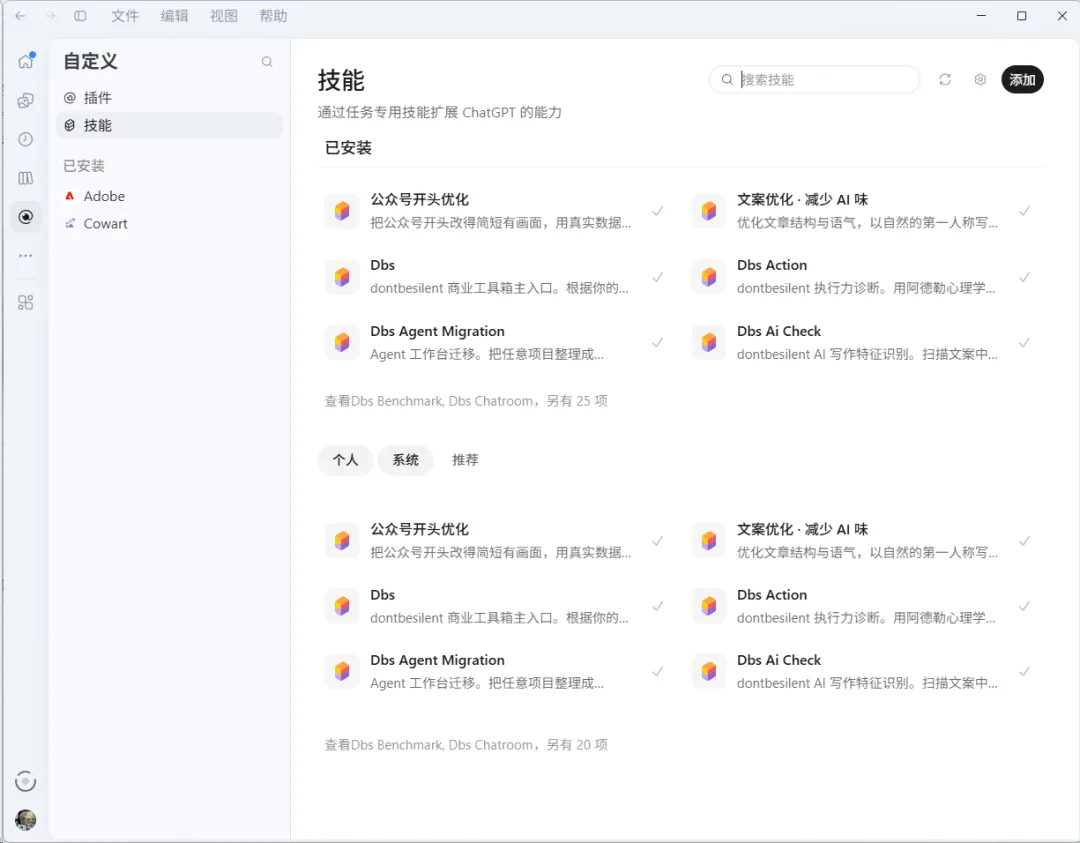Open lower list Dbs Agent Migration skill
This screenshot has height=843, width=1080.
coord(496,672)
